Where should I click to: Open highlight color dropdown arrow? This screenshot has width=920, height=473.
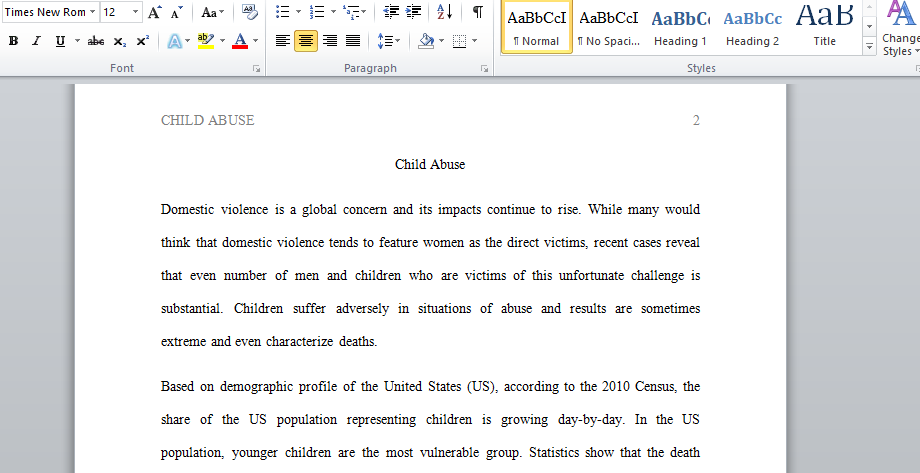222,41
